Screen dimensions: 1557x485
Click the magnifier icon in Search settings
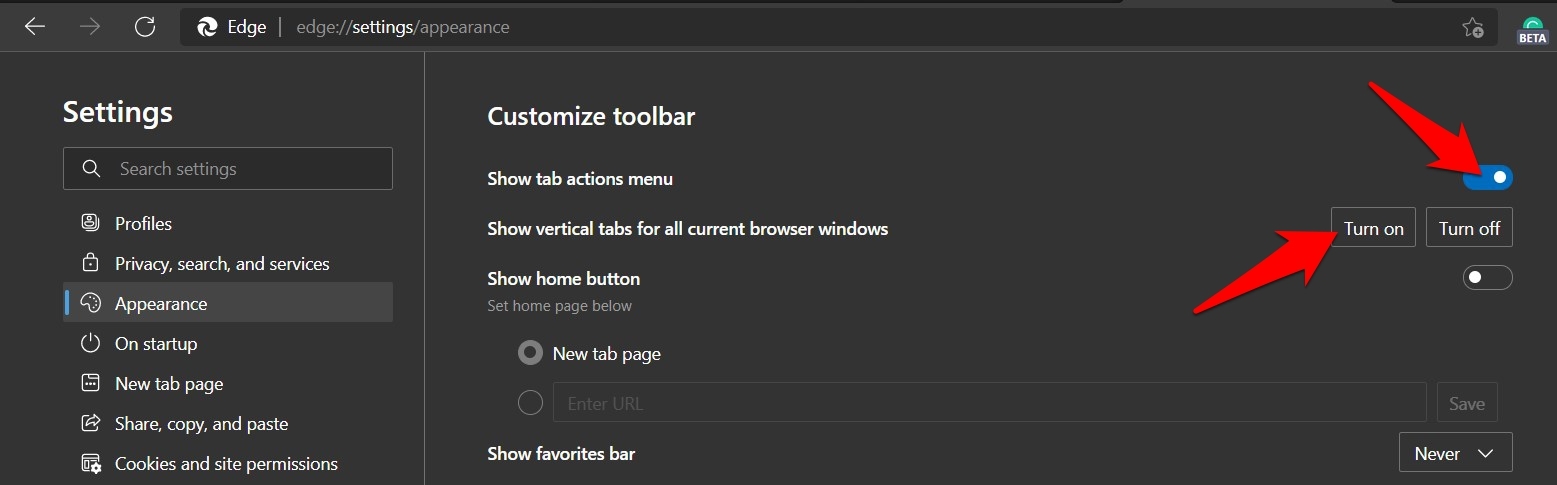coord(91,169)
